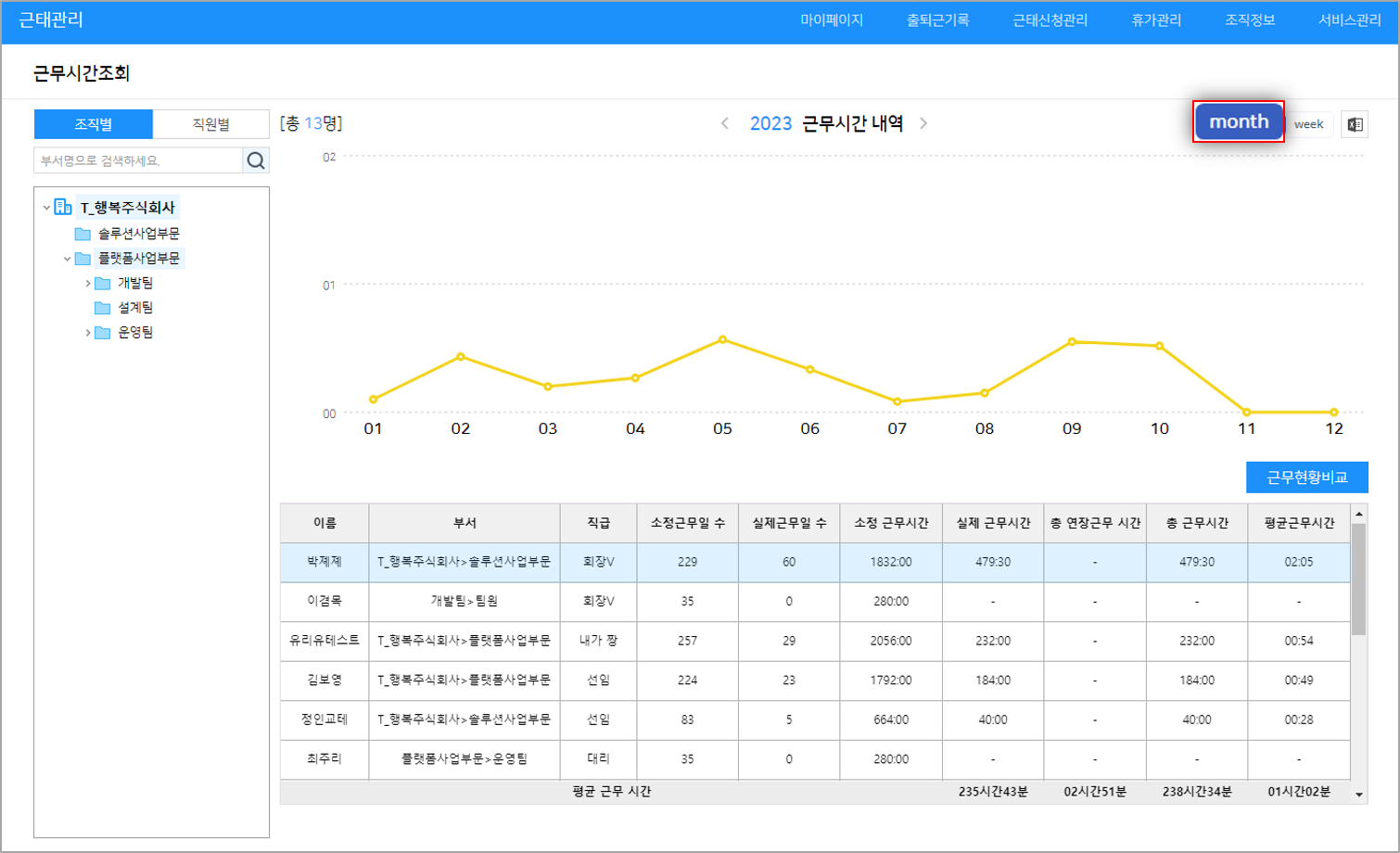Click the 총 13명 count label
This screenshot has width=1400, height=853.
312,123
